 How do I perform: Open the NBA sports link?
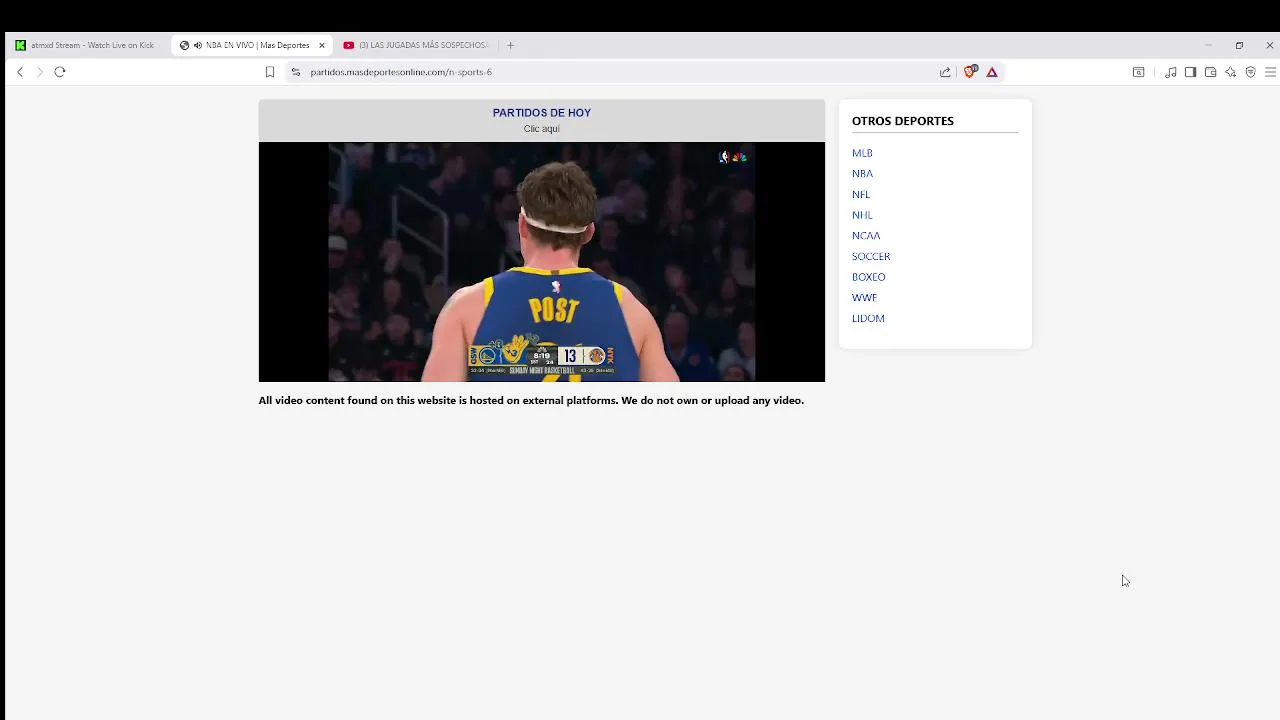click(x=862, y=174)
